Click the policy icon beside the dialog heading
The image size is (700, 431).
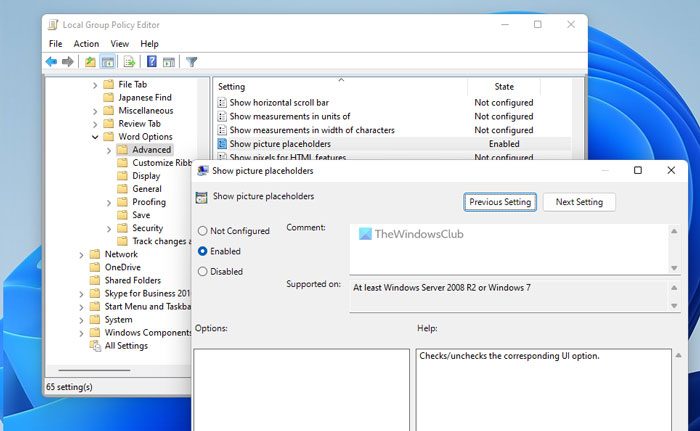click(202, 197)
